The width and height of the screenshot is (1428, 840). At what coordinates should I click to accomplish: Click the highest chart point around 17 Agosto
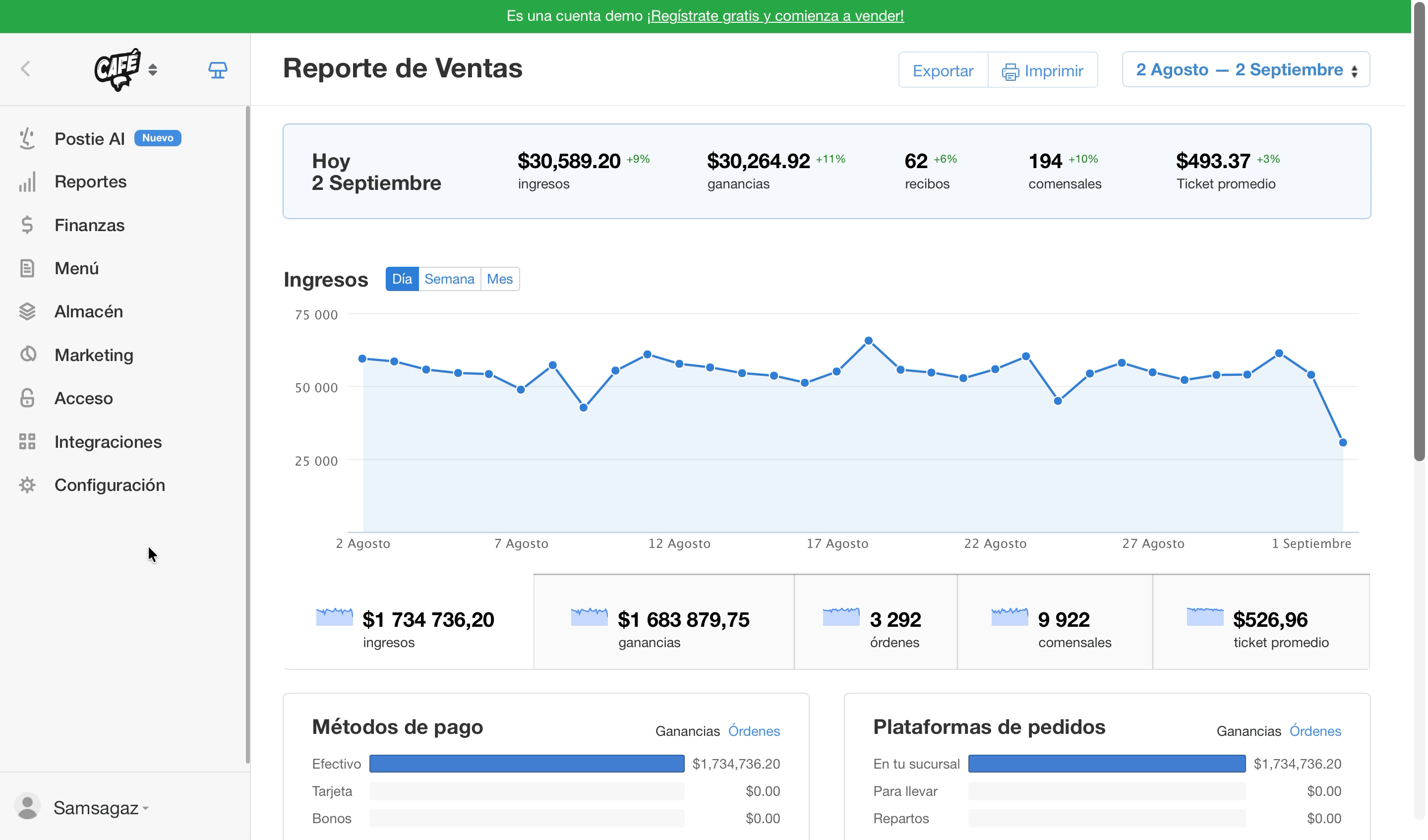tap(869, 341)
